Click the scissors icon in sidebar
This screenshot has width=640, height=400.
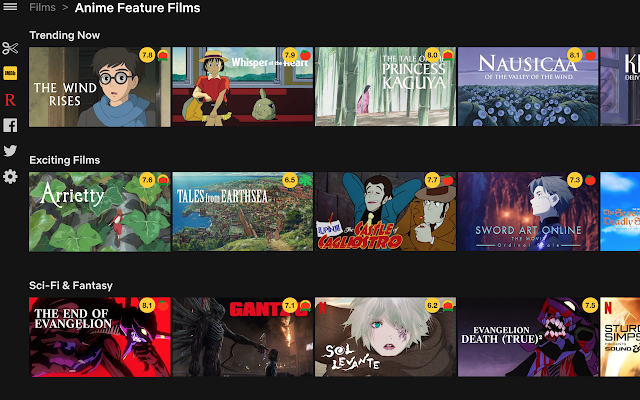[x=10, y=48]
